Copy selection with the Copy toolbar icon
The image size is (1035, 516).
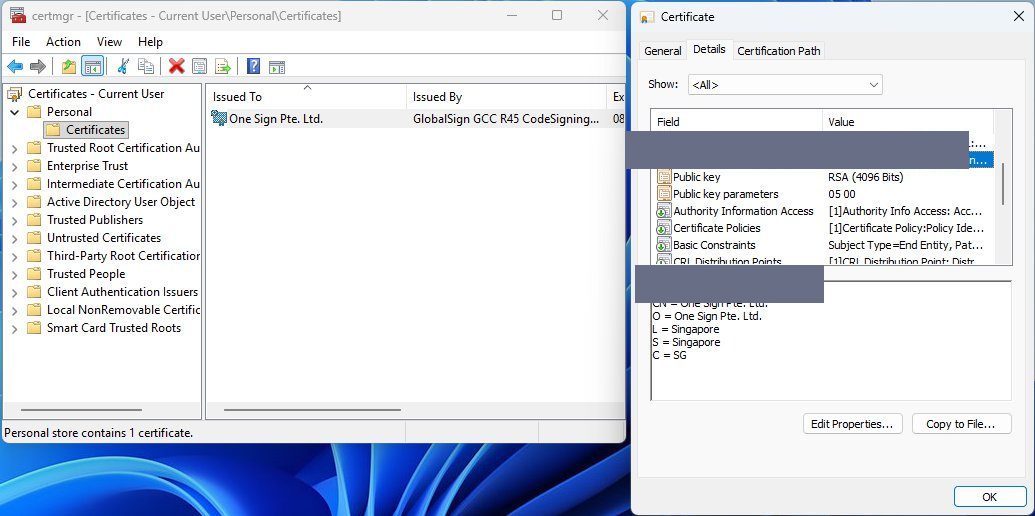[146, 66]
